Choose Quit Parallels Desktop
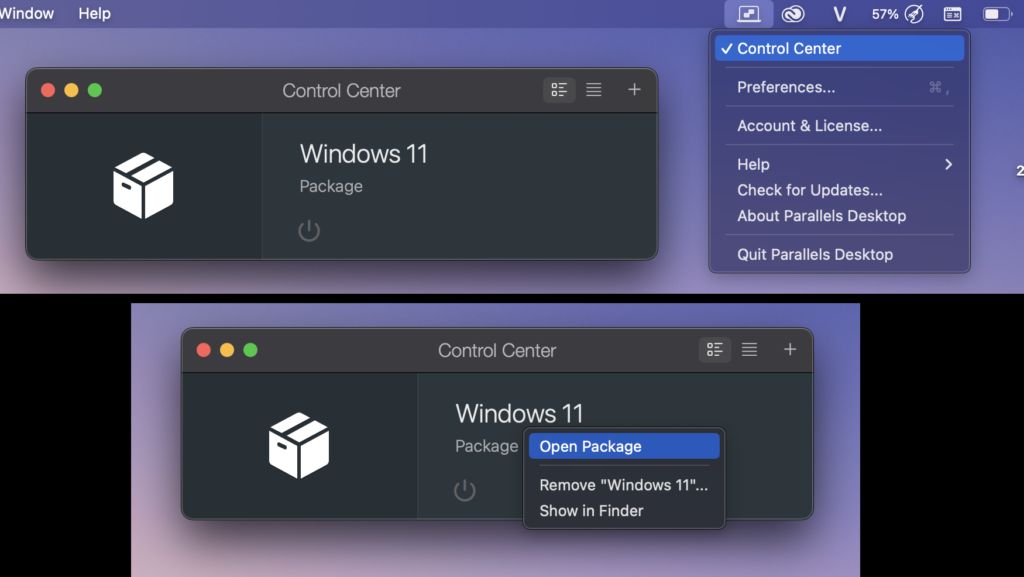1024x577 pixels. pos(839,255)
